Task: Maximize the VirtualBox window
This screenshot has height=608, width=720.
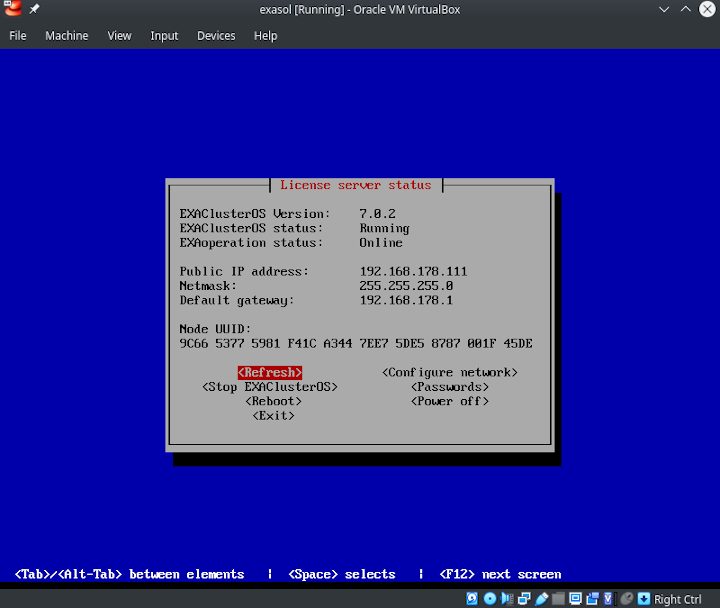Action: (x=686, y=9)
